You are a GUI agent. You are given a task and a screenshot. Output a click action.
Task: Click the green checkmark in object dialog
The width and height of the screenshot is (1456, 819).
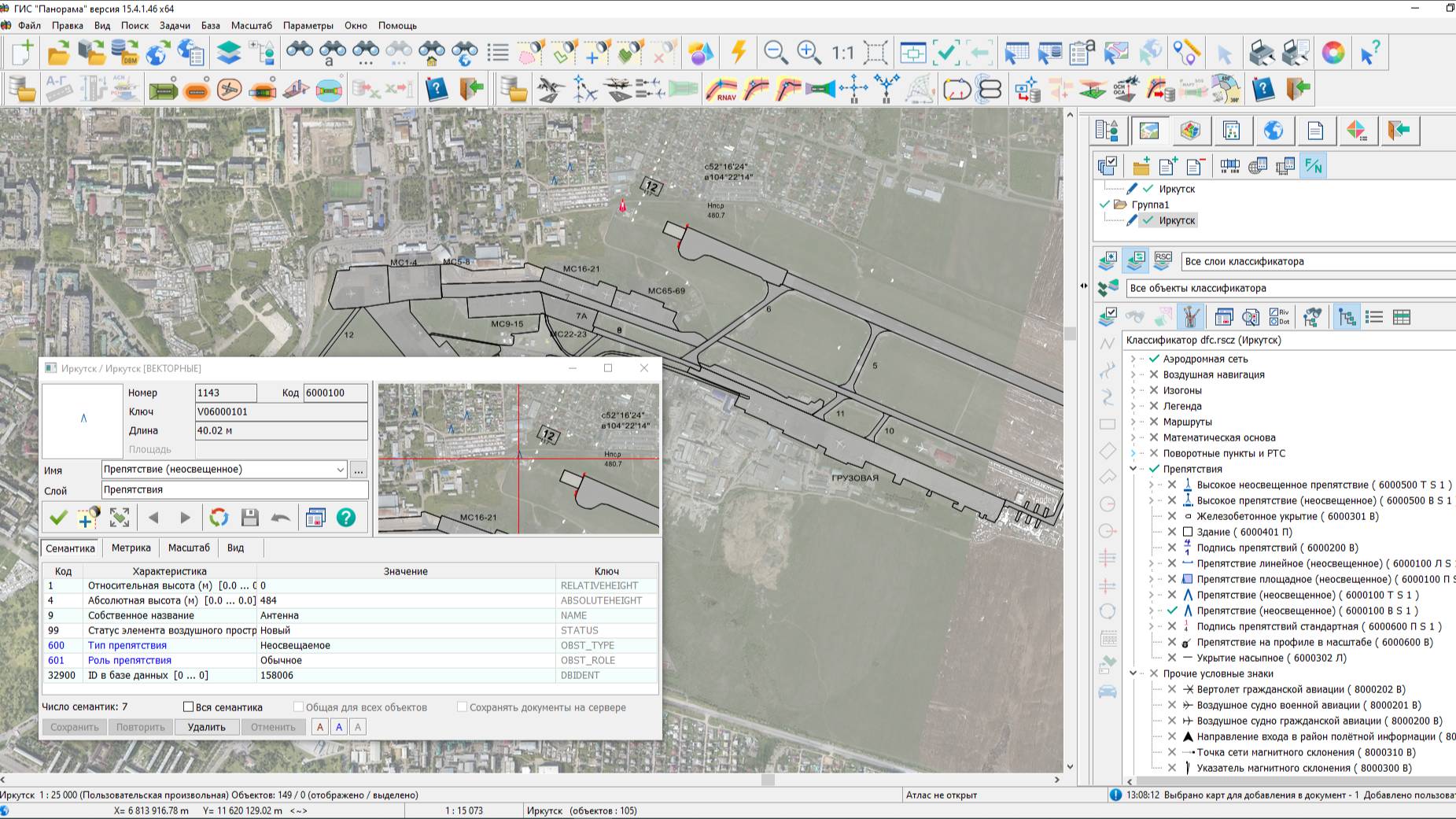click(x=58, y=518)
